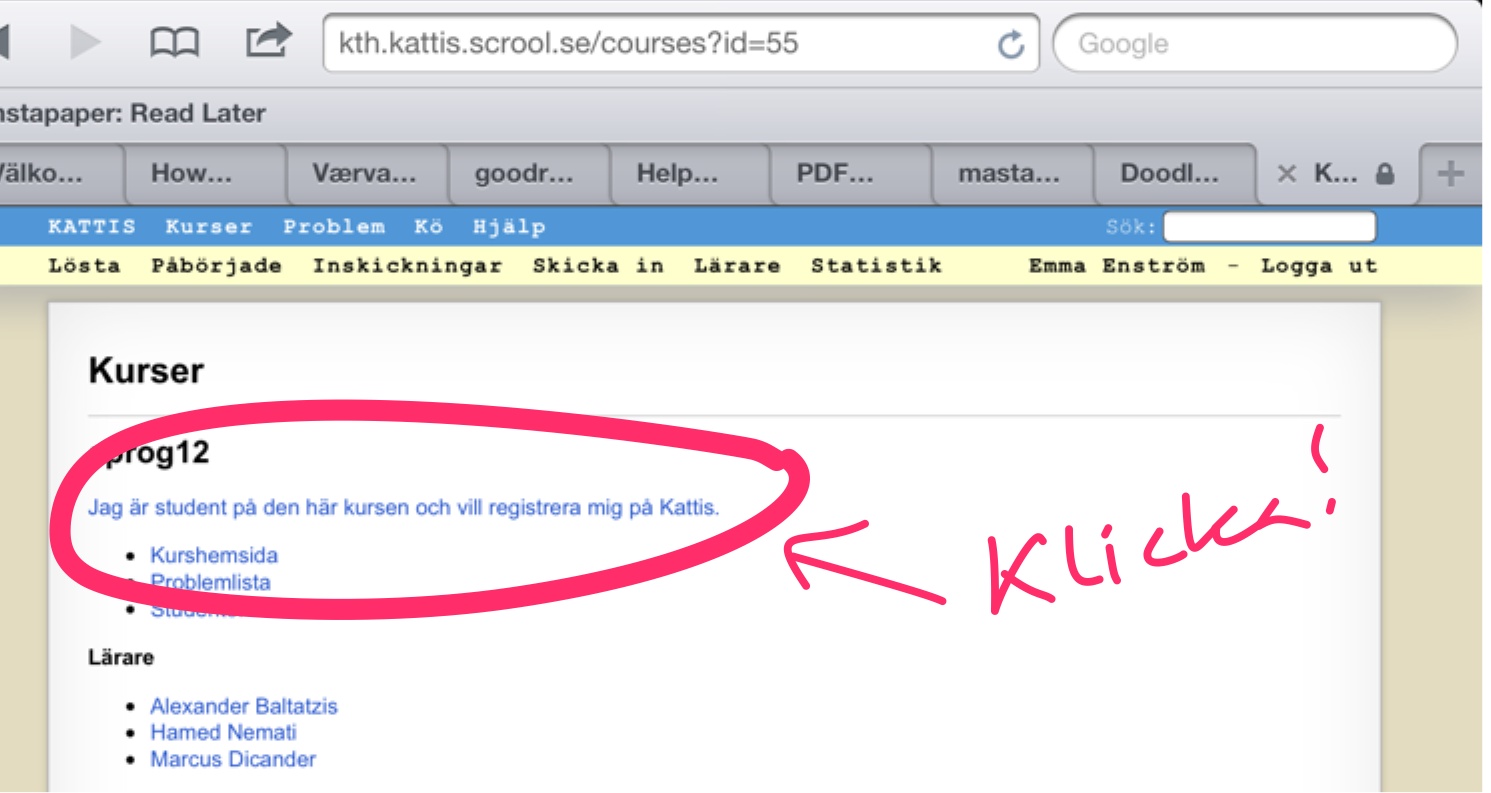Open the bookmarks book icon
This screenshot has width=1491, height=793.
pyautogui.click(x=175, y=42)
